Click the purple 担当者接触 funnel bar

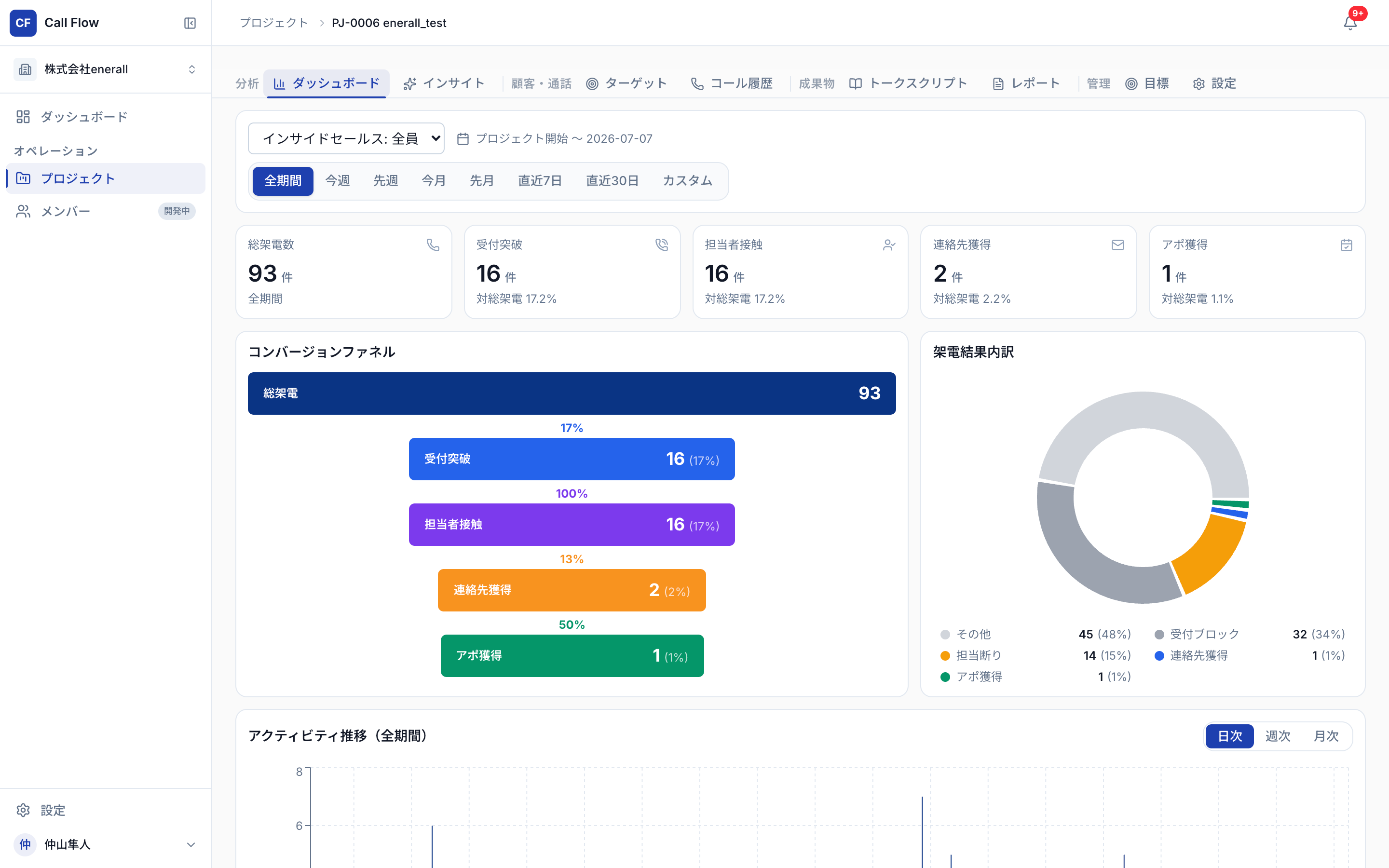572,524
